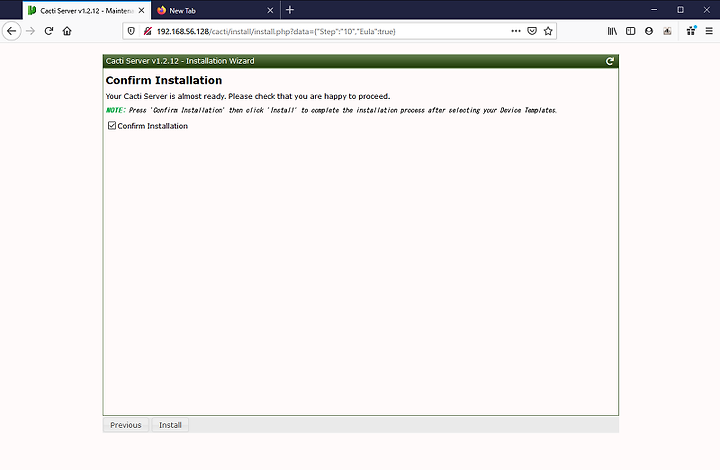
Task: Save page to Pocket icon
Action: tap(532, 31)
